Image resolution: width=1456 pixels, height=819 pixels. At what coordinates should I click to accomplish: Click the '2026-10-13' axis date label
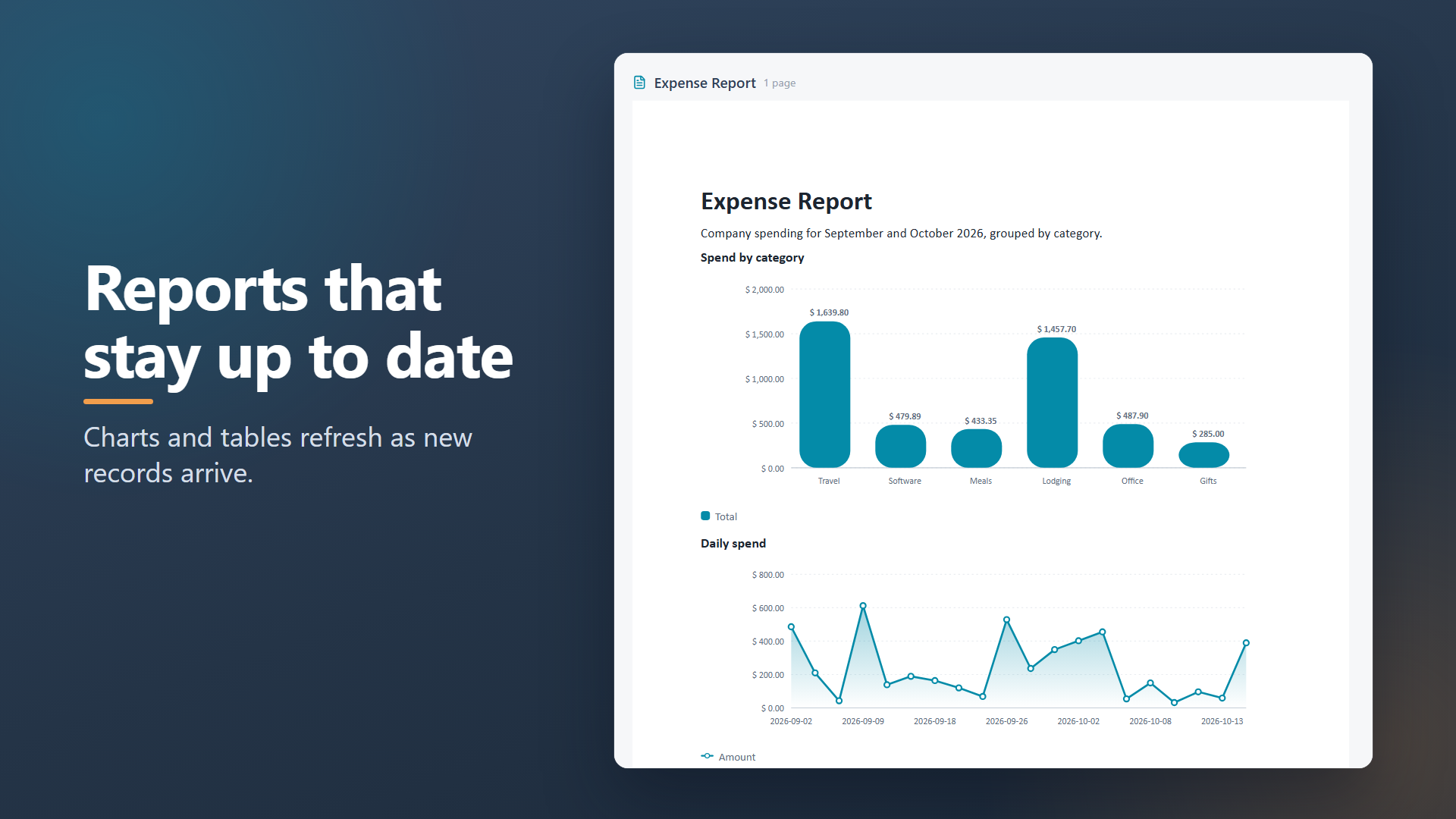click(x=1222, y=721)
